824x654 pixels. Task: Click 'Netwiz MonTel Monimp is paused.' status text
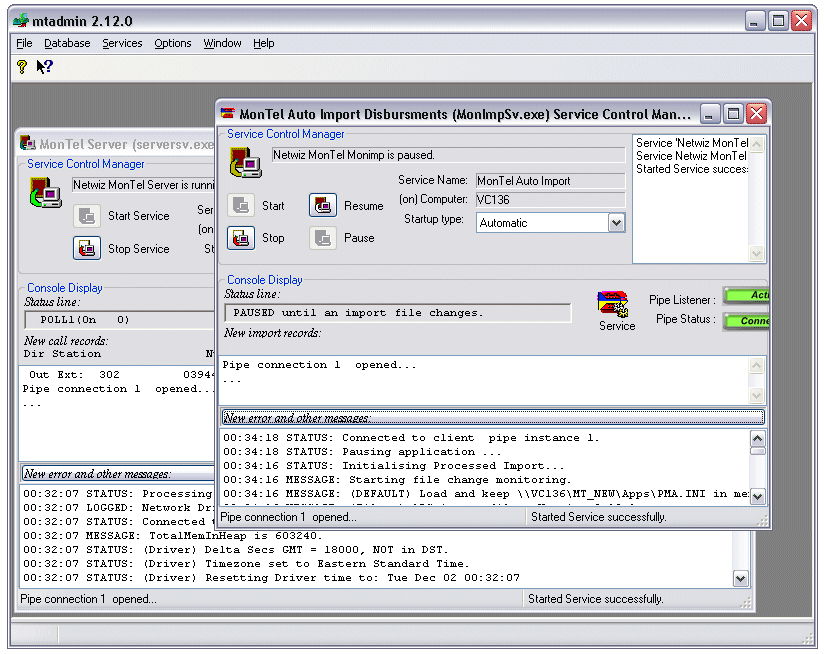coord(354,155)
